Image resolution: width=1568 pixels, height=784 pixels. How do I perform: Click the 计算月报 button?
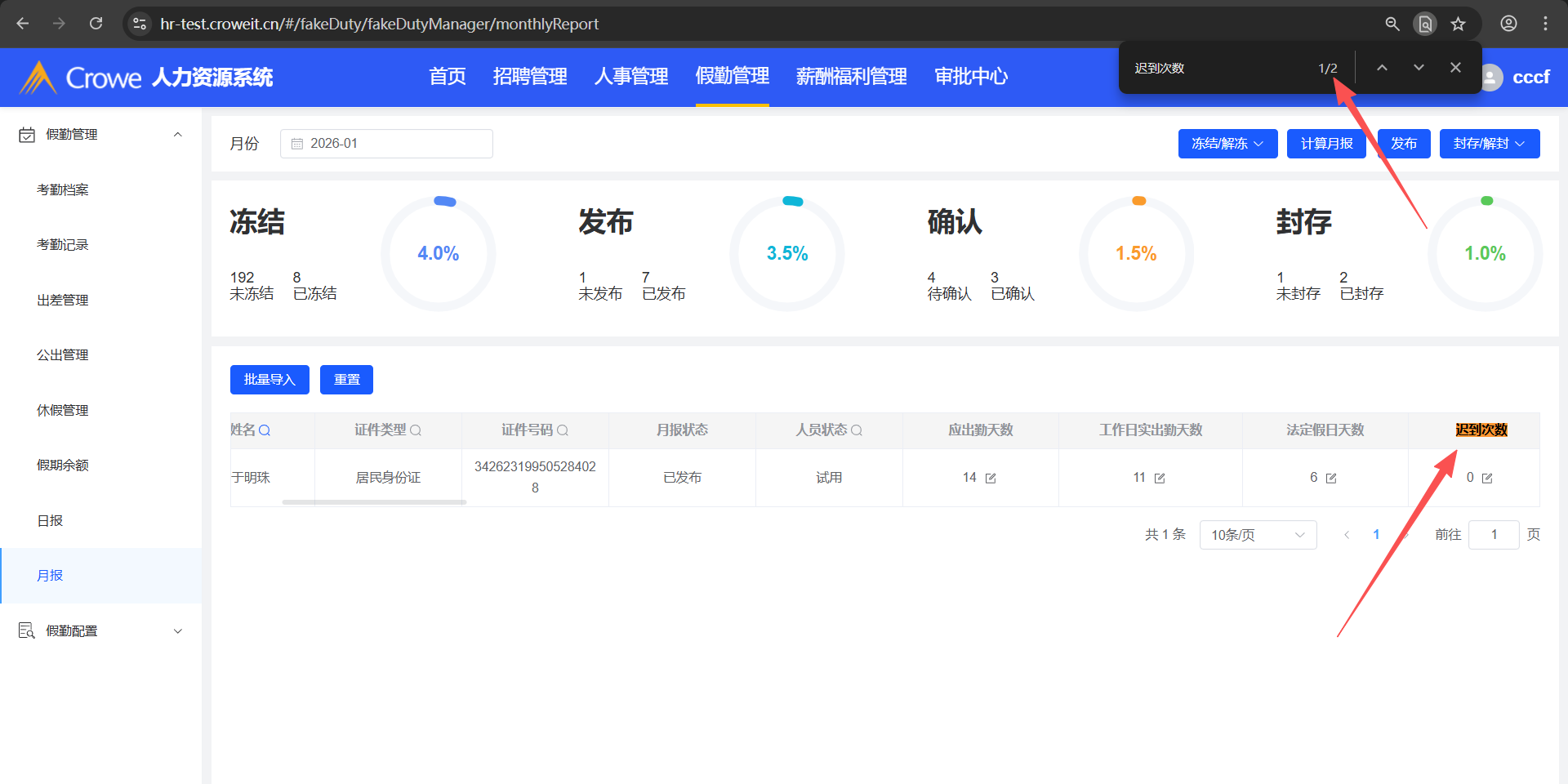[1326, 144]
